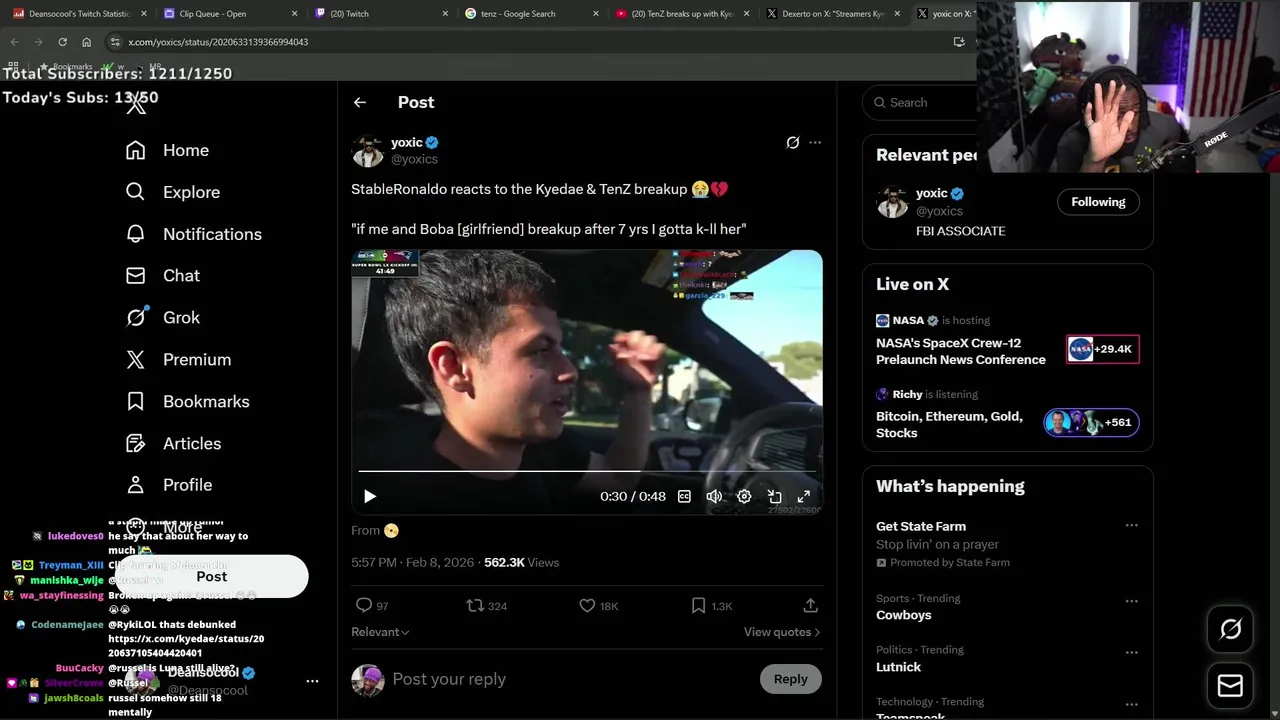Image resolution: width=1280 pixels, height=720 pixels.
Task: Click Grok explain icon on yoxic post
Action: [x=792, y=143]
